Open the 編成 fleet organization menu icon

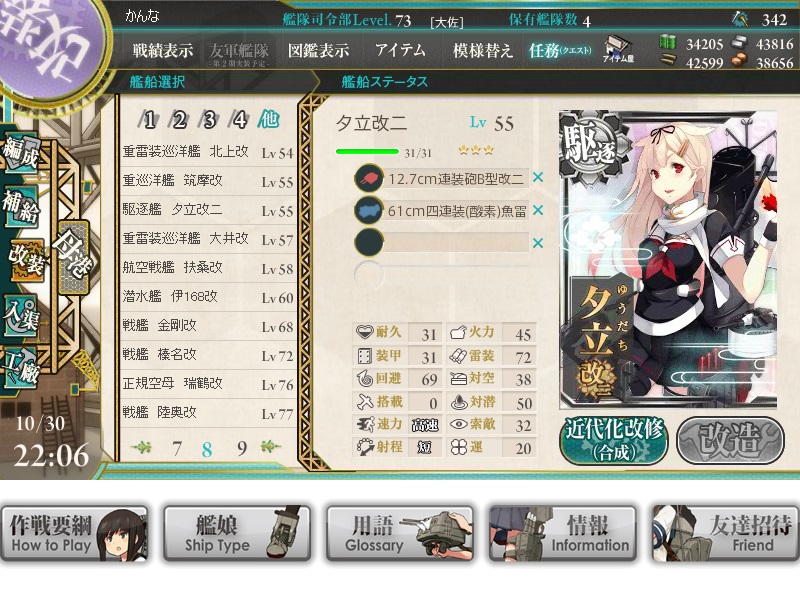pyautogui.click(x=21, y=153)
